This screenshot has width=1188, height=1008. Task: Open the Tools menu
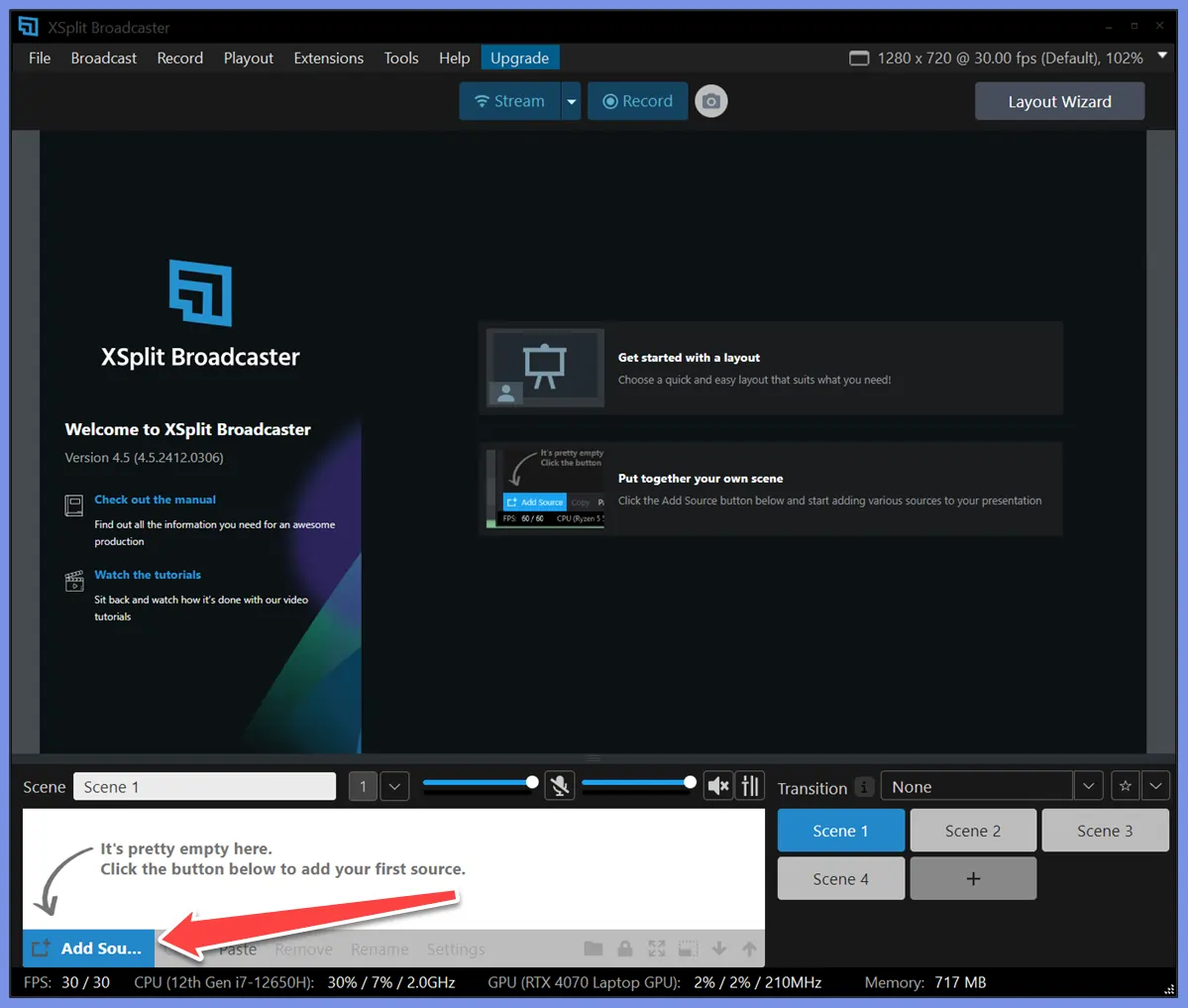400,57
